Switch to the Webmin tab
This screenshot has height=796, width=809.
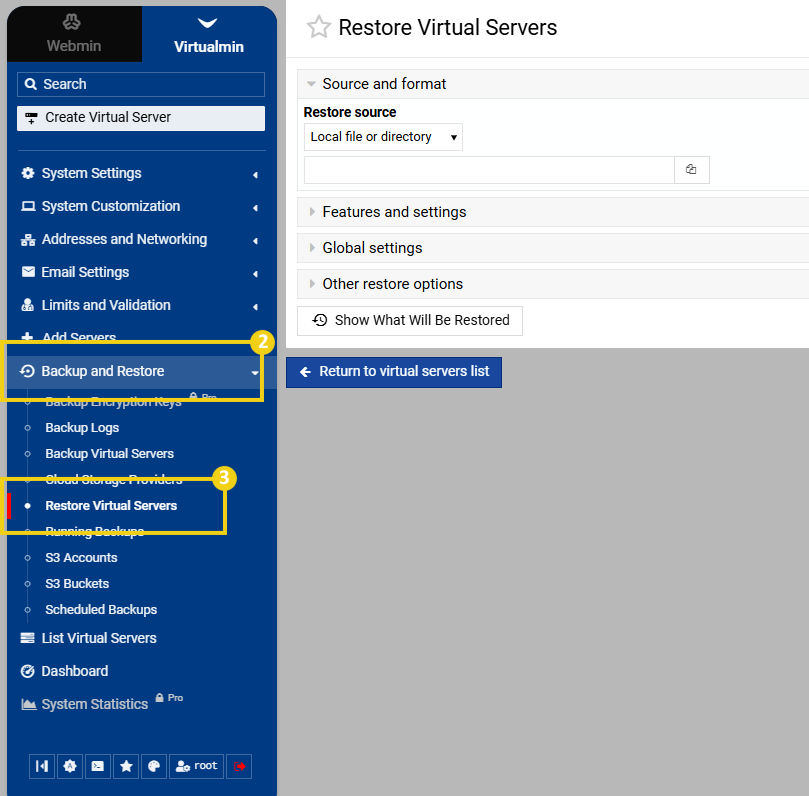coord(73,33)
